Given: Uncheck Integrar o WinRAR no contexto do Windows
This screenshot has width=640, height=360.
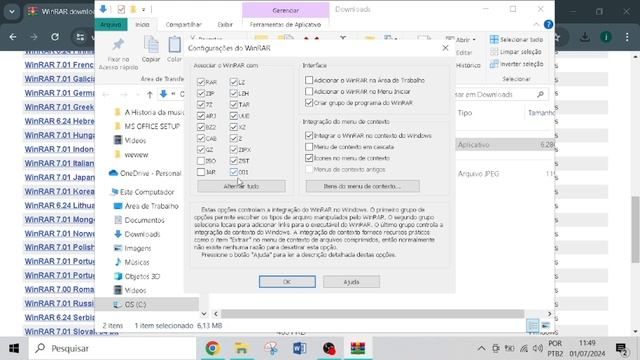Looking at the screenshot, I should (309, 136).
